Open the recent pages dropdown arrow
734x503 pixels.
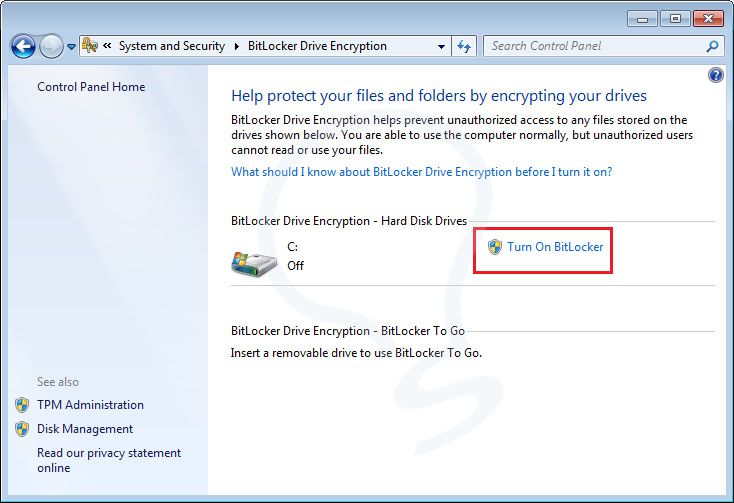(x=71, y=47)
